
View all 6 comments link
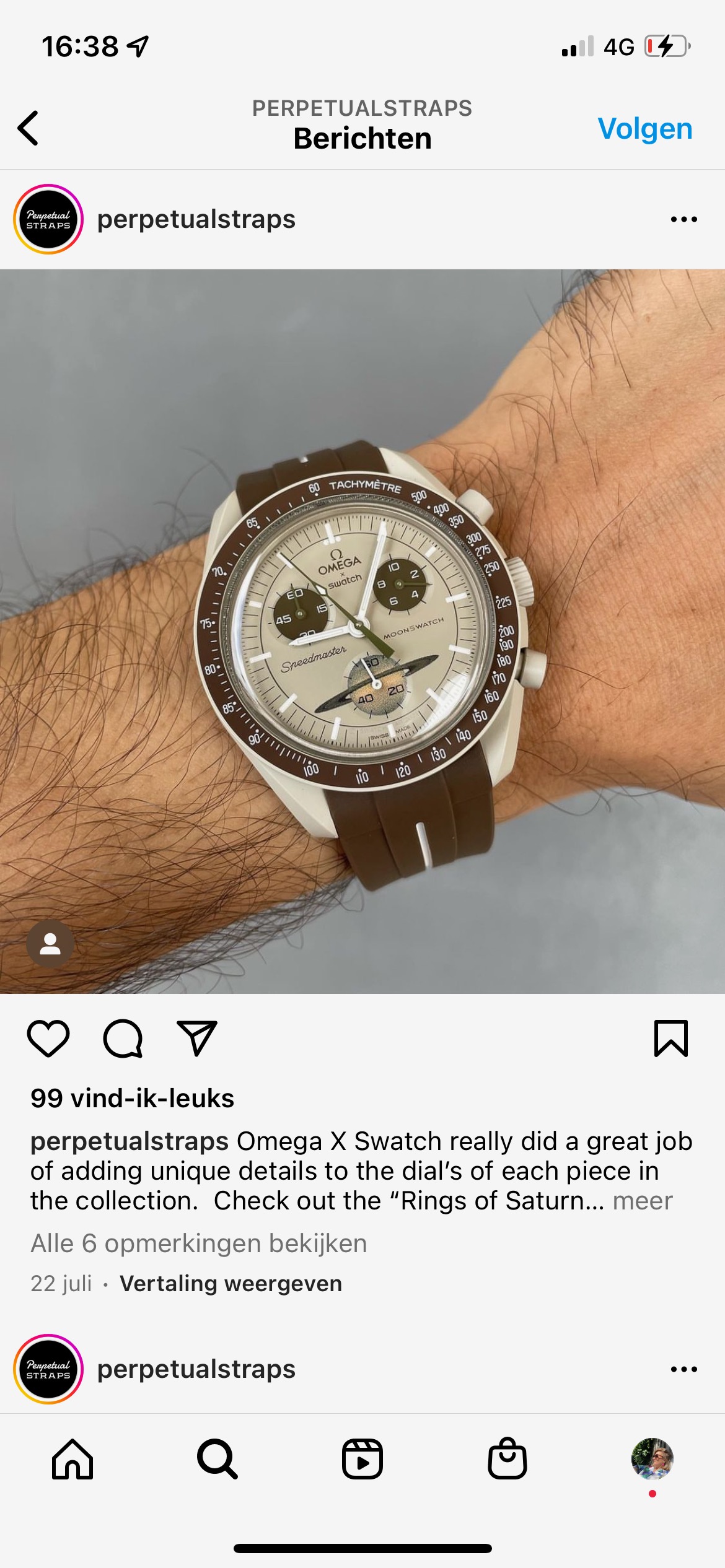[x=199, y=1244]
